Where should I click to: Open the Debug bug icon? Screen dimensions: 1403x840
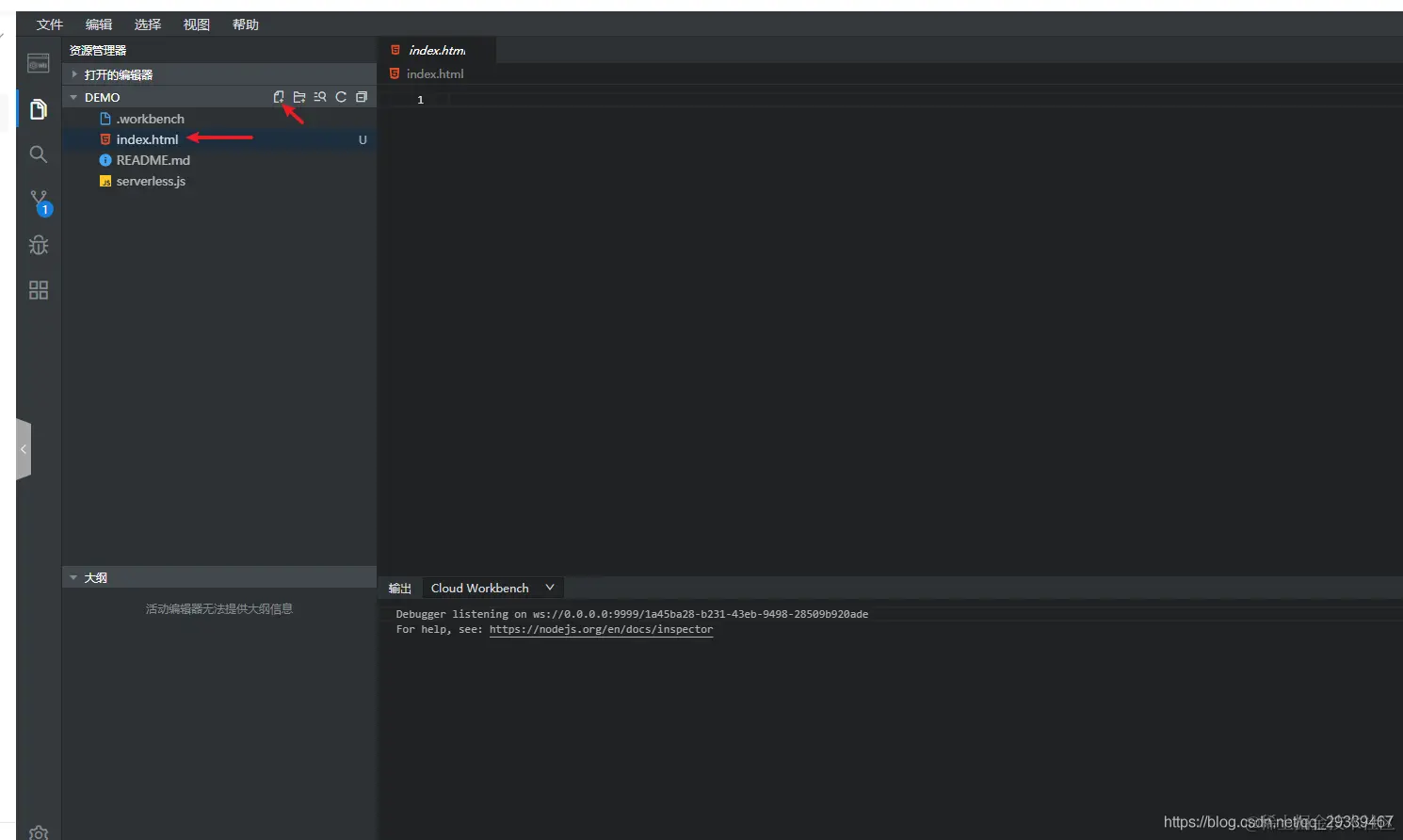point(39,245)
